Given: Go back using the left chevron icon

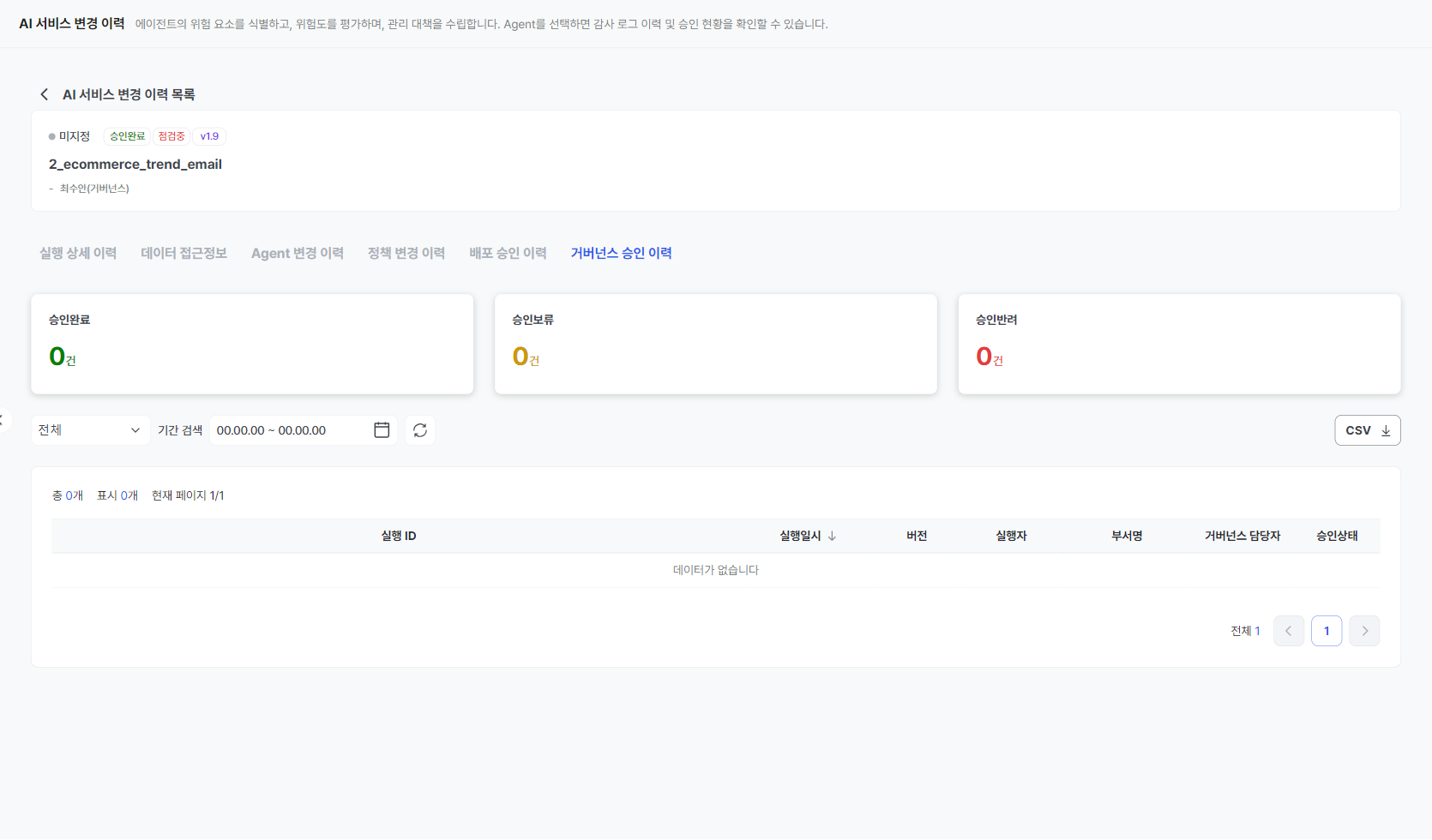Looking at the screenshot, I should (45, 94).
